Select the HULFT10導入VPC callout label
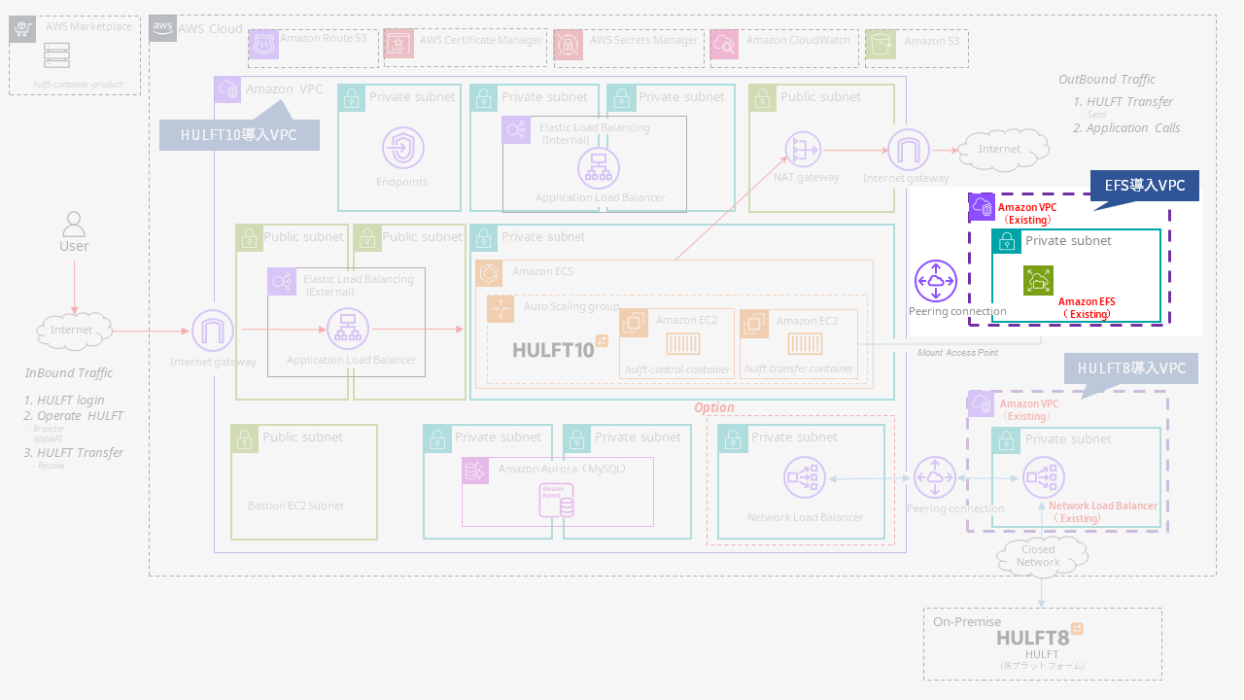This screenshot has width=1244, height=700. (x=239, y=135)
